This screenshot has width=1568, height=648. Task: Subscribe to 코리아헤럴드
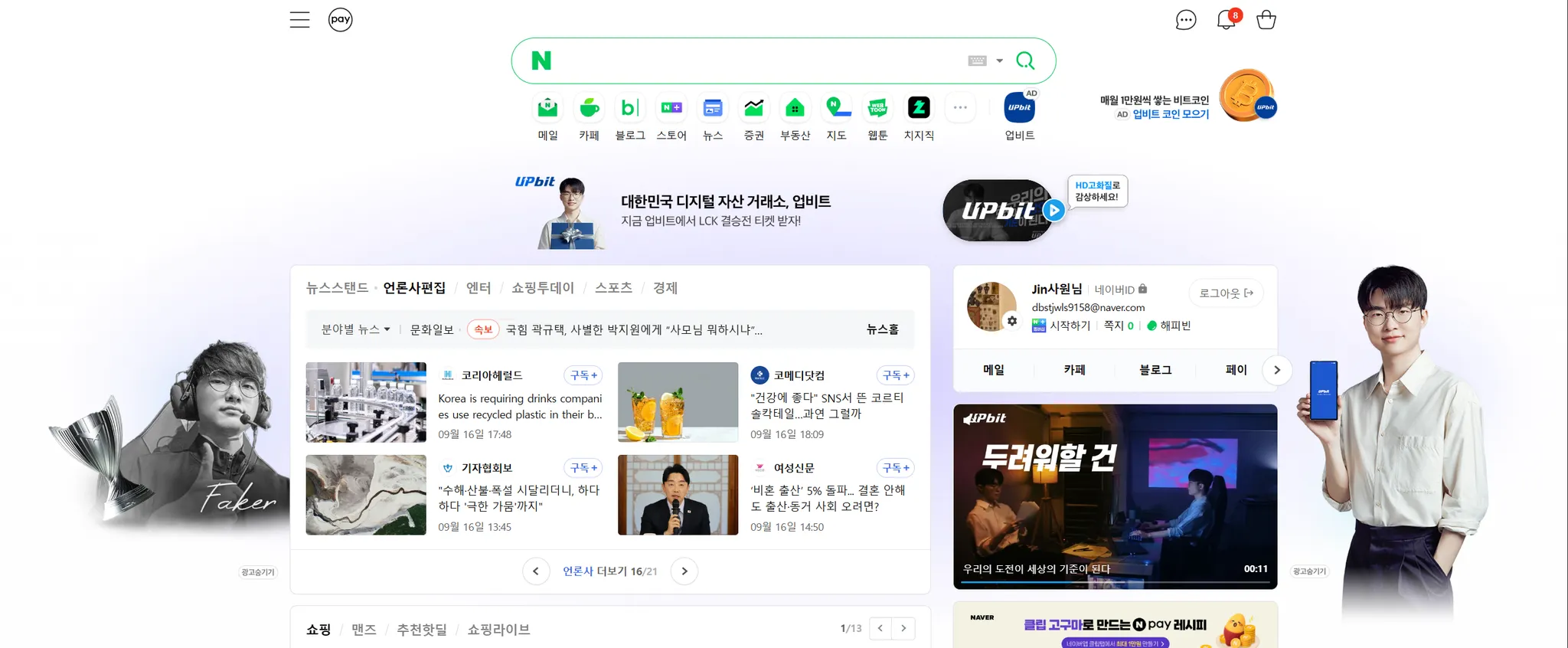[x=583, y=375]
